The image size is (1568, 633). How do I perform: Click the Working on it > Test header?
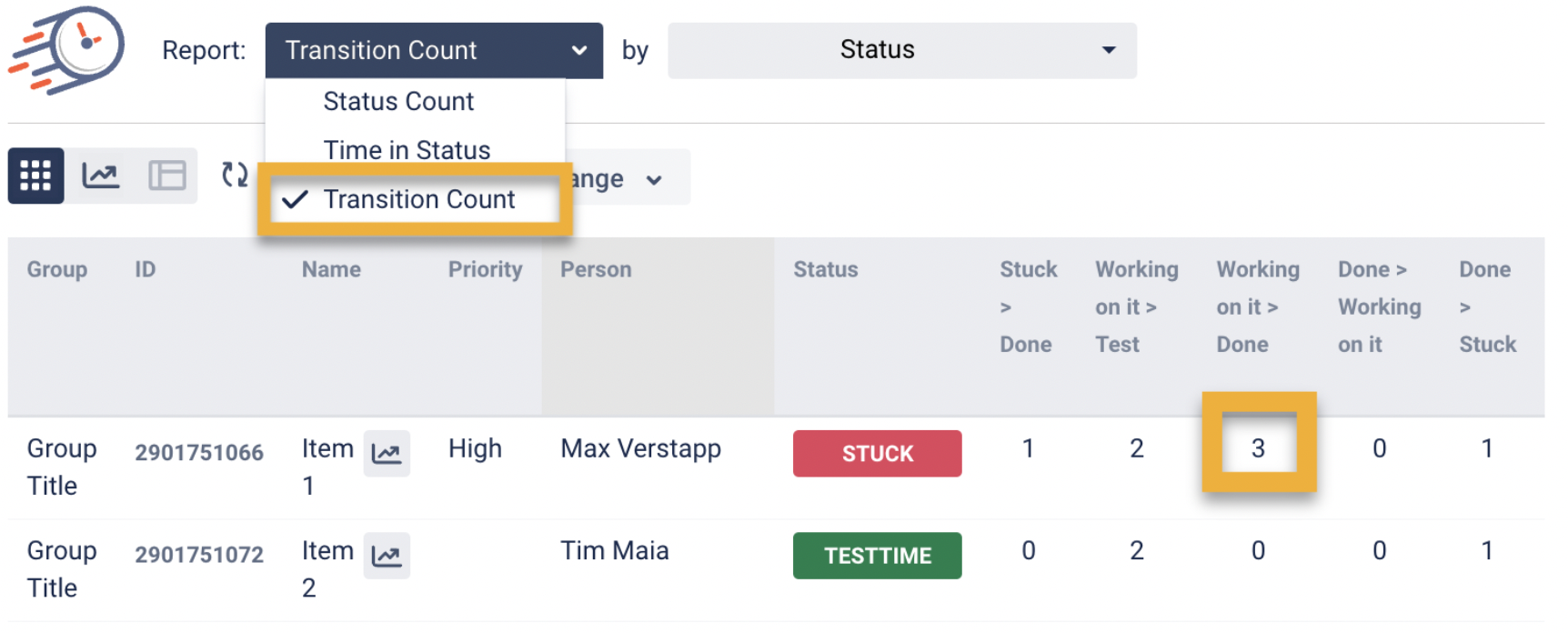click(1136, 306)
